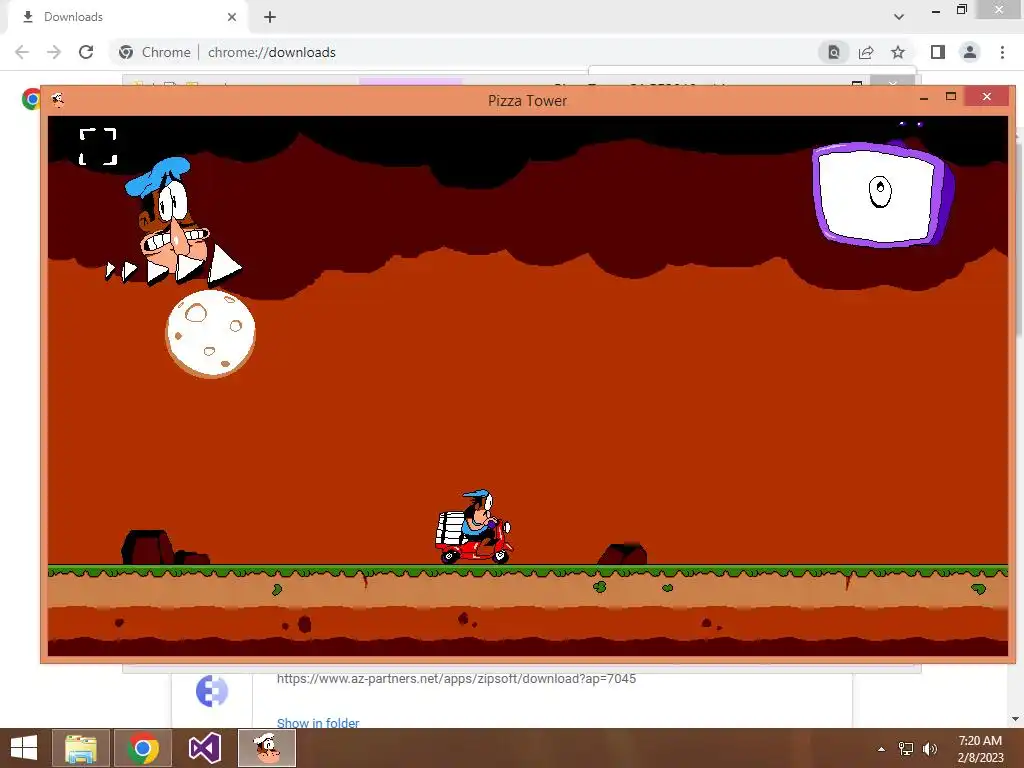The width and height of the screenshot is (1024, 768).
Task: Go forward in Chrome
Action: (54, 52)
